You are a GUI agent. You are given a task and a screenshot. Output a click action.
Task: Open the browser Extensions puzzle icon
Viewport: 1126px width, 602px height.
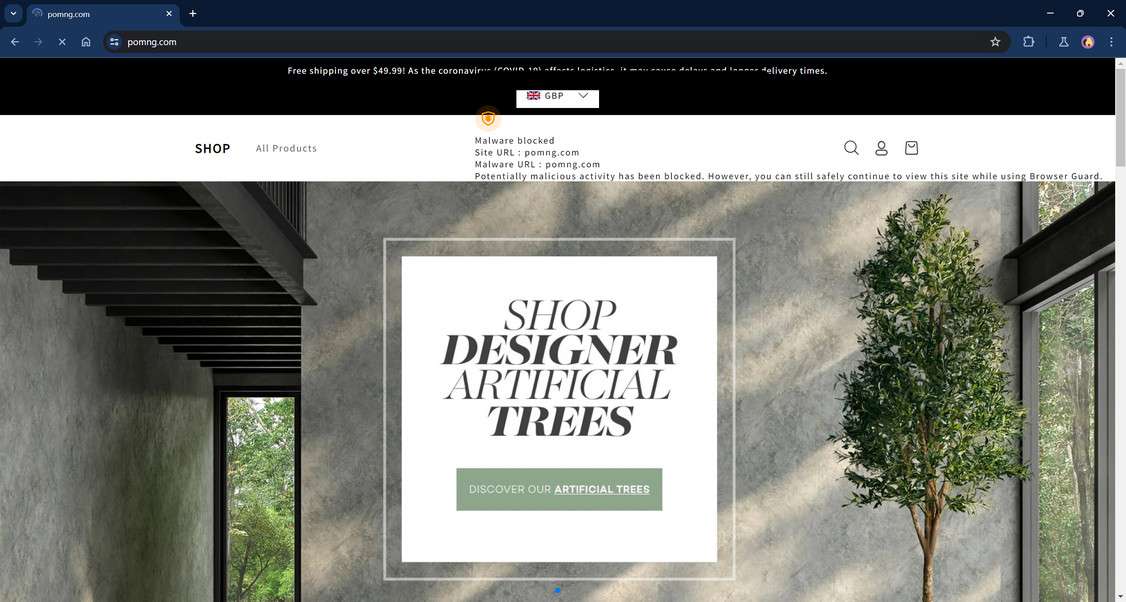[x=1028, y=42]
